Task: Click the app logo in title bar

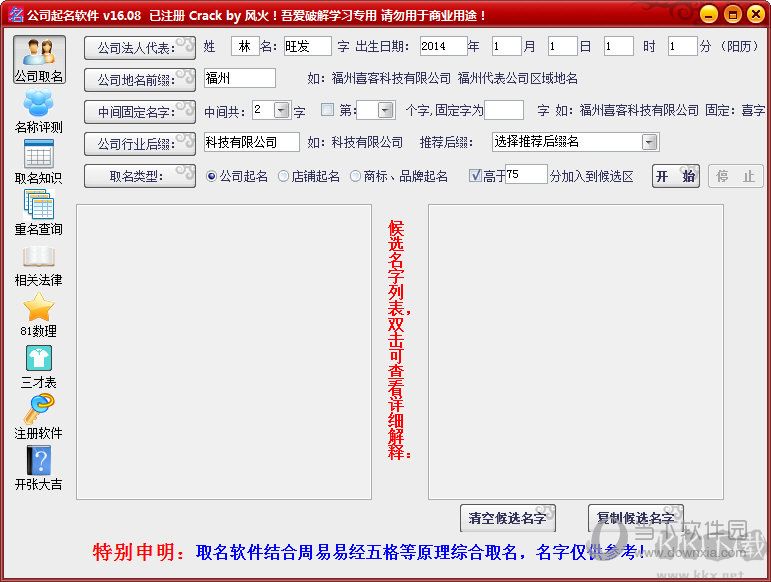Action: click(x=15, y=15)
